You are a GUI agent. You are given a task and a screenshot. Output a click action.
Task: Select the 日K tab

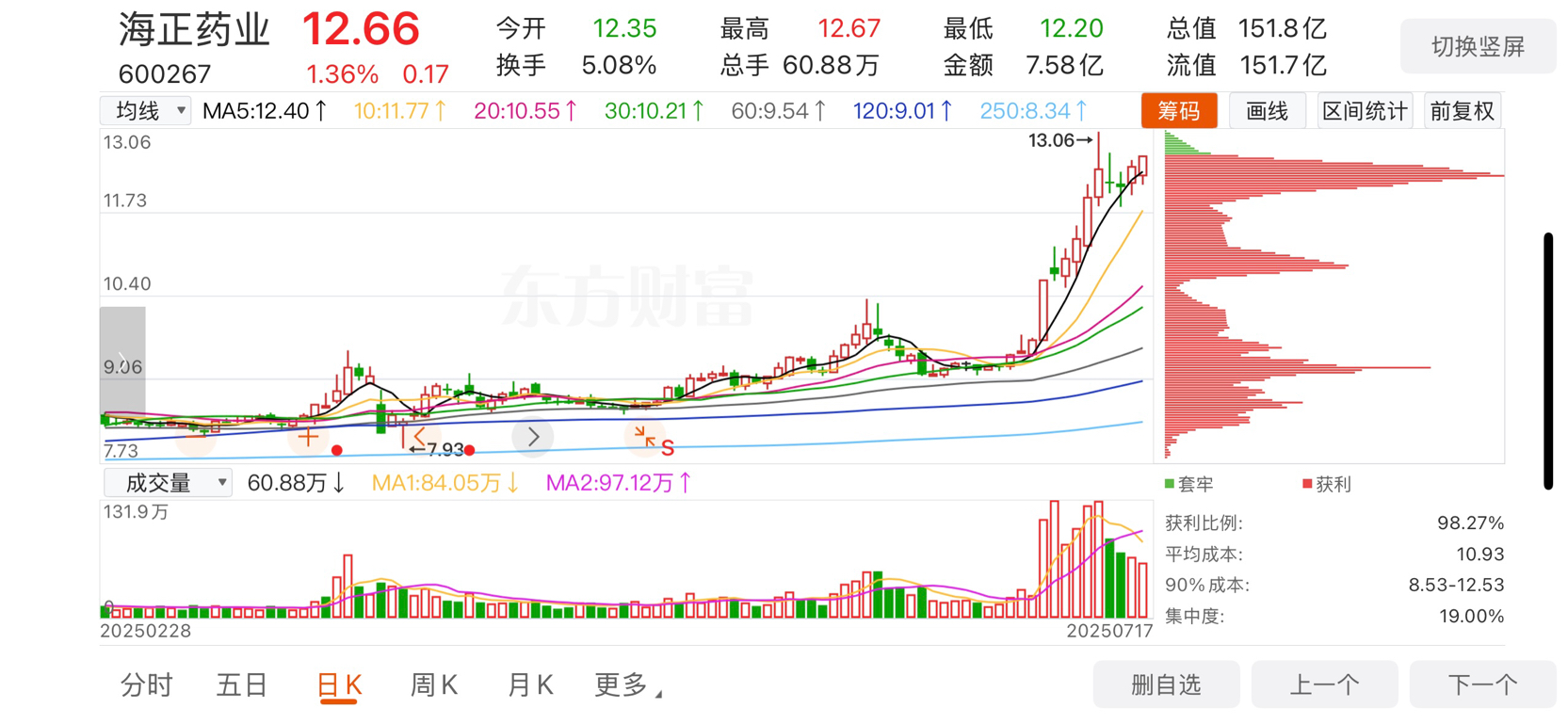(339, 685)
